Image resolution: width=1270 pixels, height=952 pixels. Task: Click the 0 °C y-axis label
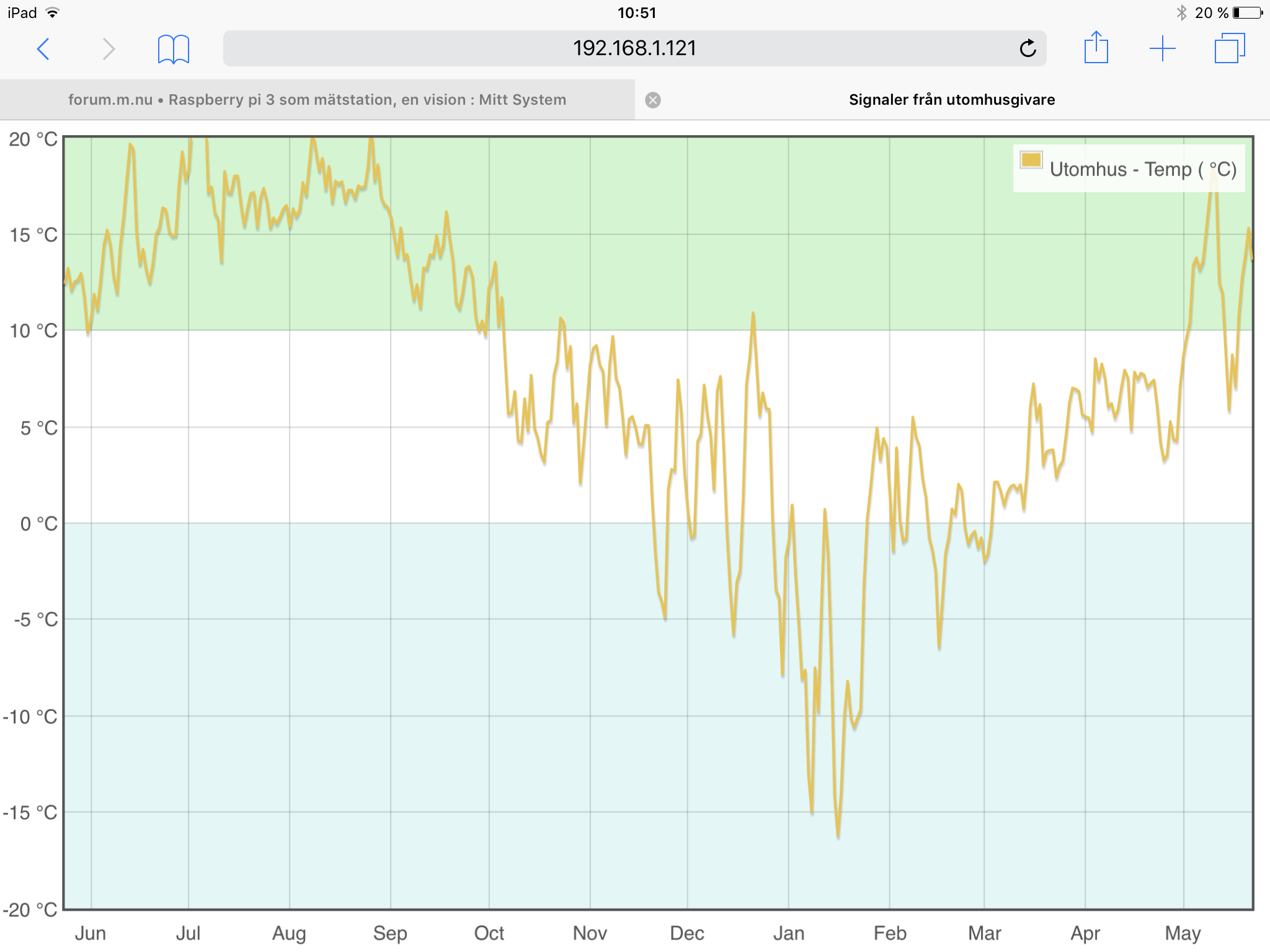[38, 524]
